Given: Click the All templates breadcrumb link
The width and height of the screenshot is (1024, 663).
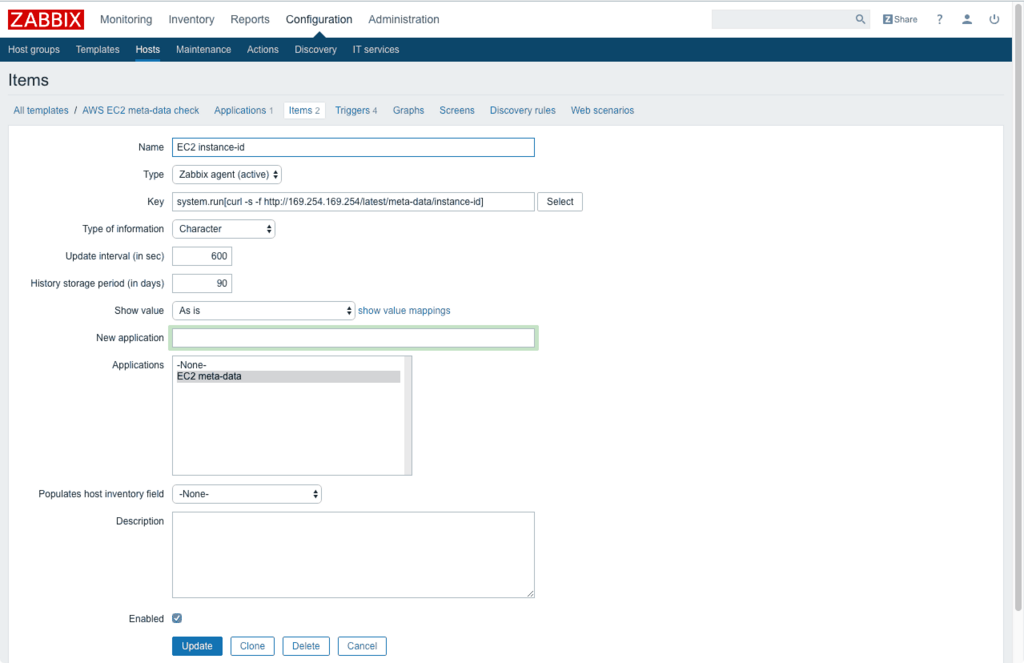Looking at the screenshot, I should (x=40, y=110).
